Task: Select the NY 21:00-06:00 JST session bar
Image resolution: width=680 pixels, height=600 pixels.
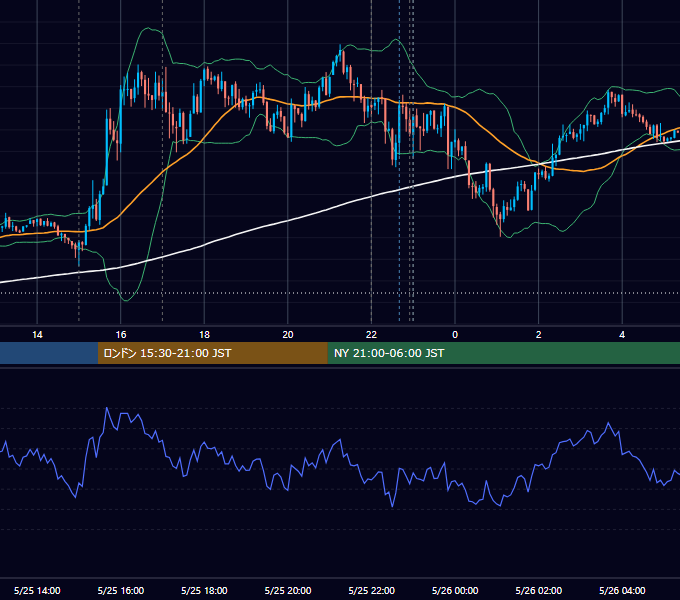Action: (503, 353)
